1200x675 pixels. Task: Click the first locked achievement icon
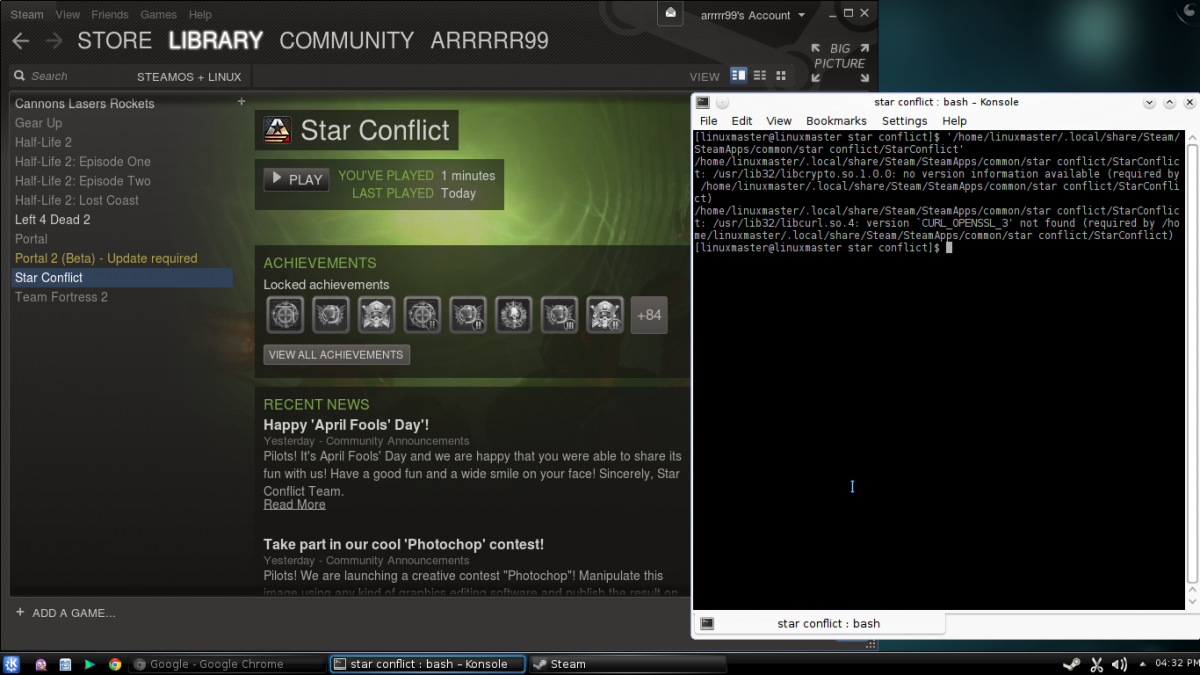pyautogui.click(x=285, y=315)
